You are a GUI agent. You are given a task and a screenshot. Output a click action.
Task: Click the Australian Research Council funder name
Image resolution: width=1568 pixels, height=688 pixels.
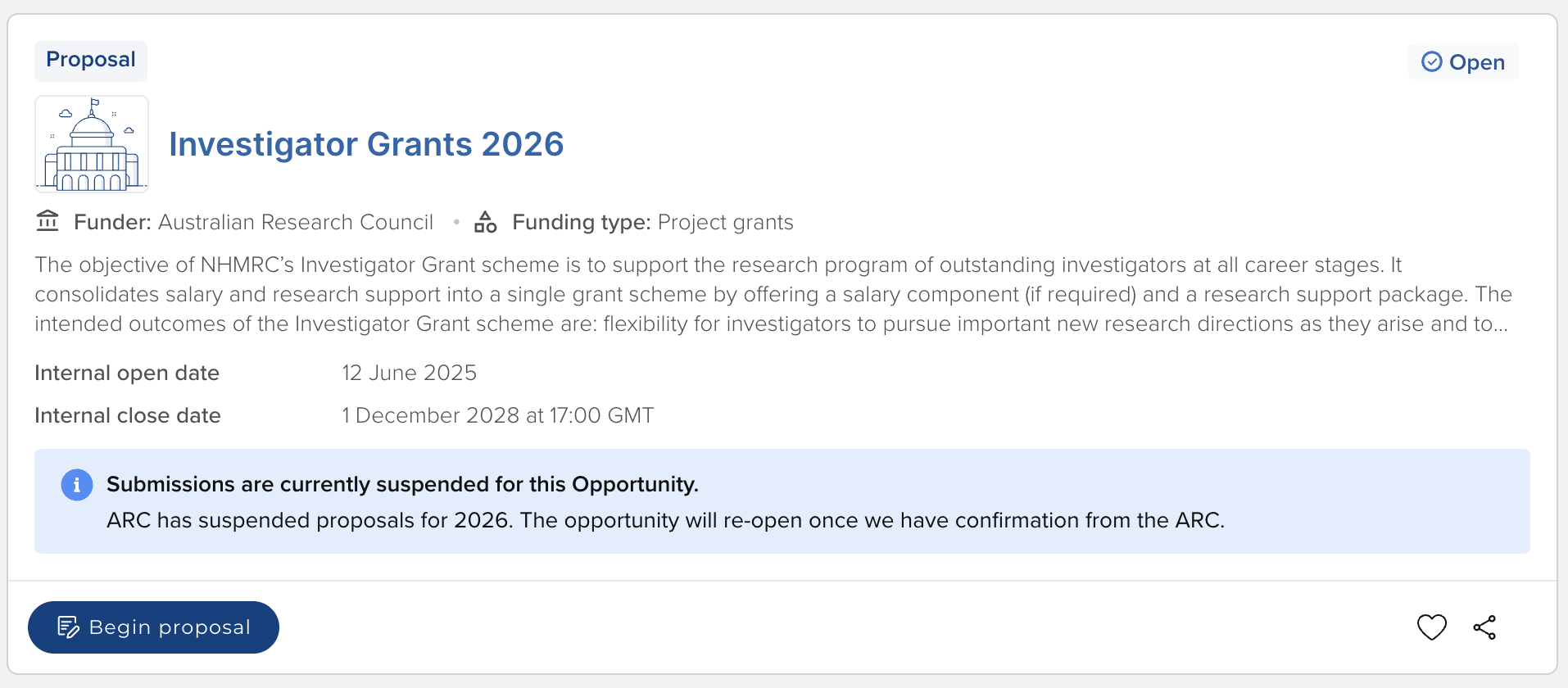295,222
